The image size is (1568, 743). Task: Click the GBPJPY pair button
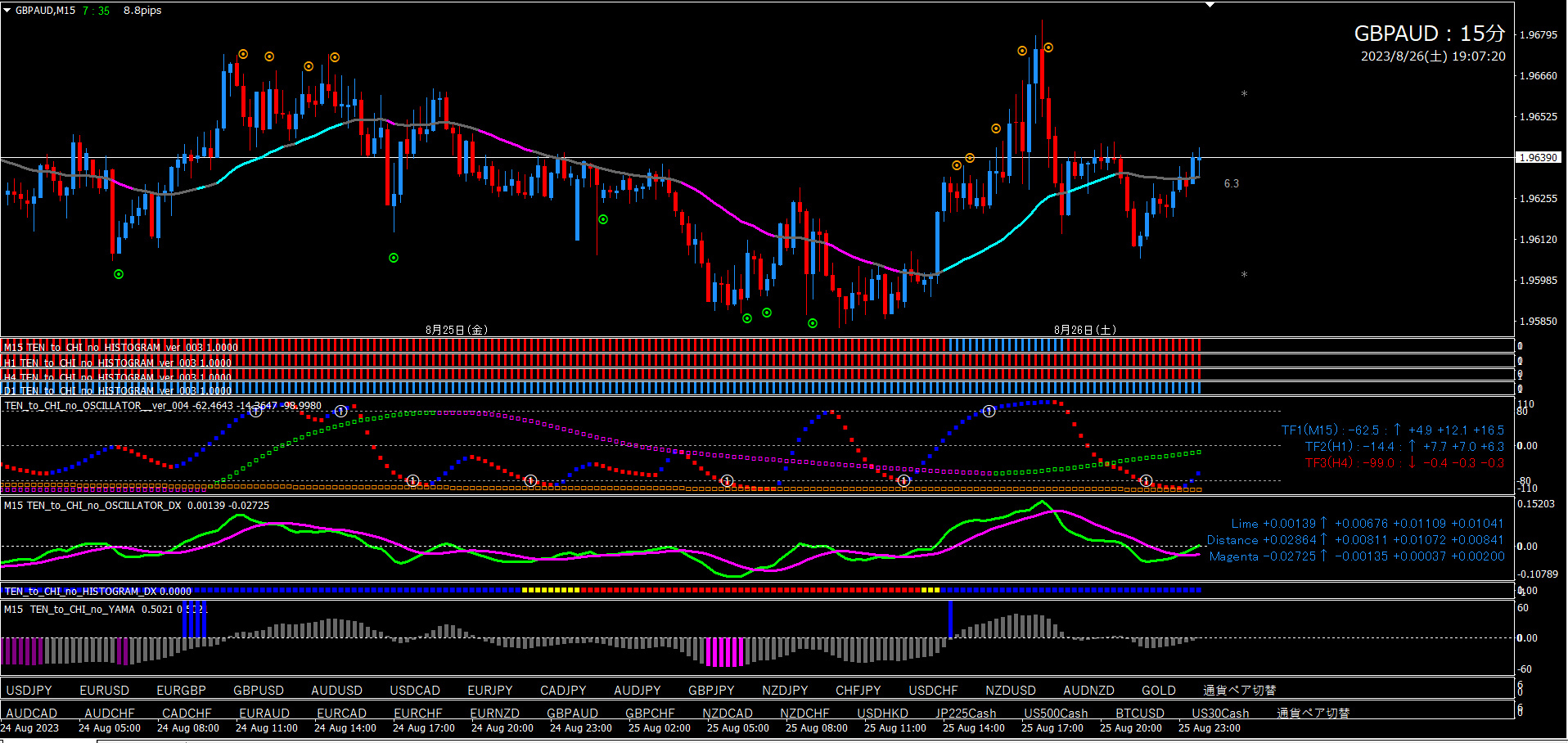click(711, 691)
